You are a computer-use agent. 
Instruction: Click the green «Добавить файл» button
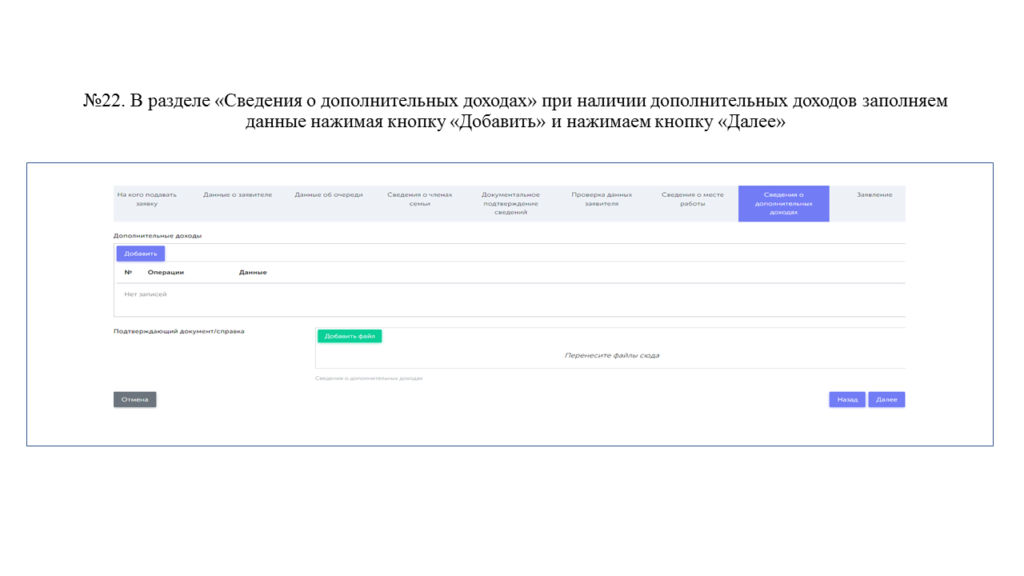pos(349,337)
